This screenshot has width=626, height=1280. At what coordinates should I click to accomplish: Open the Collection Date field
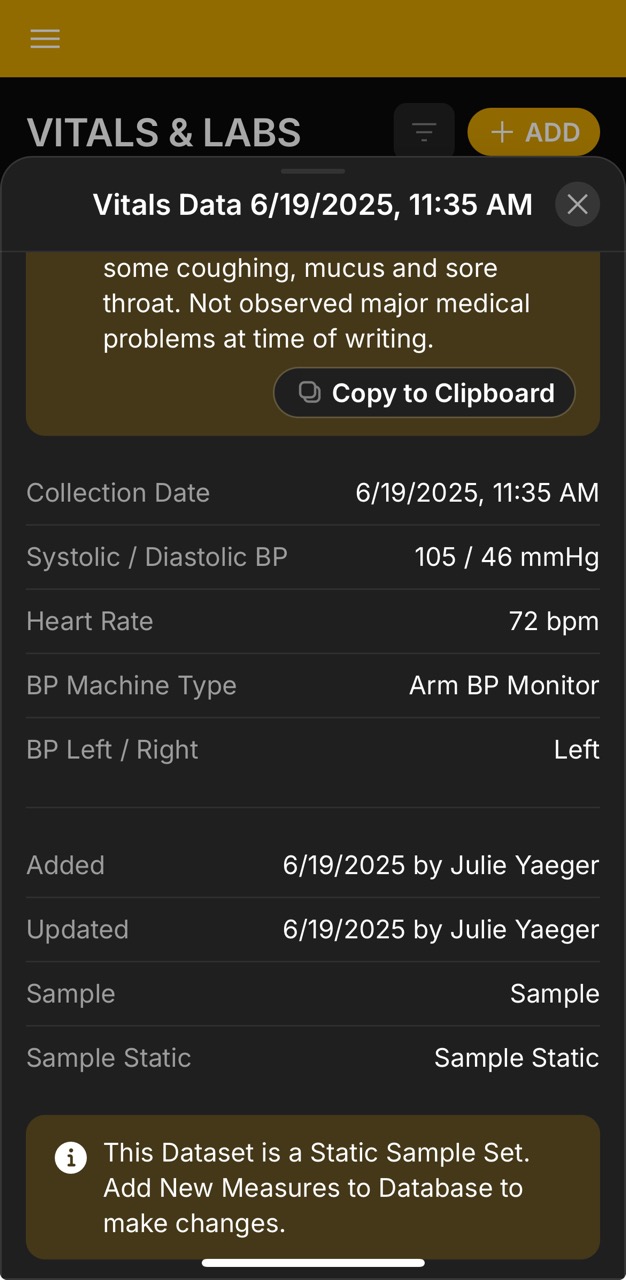312,492
